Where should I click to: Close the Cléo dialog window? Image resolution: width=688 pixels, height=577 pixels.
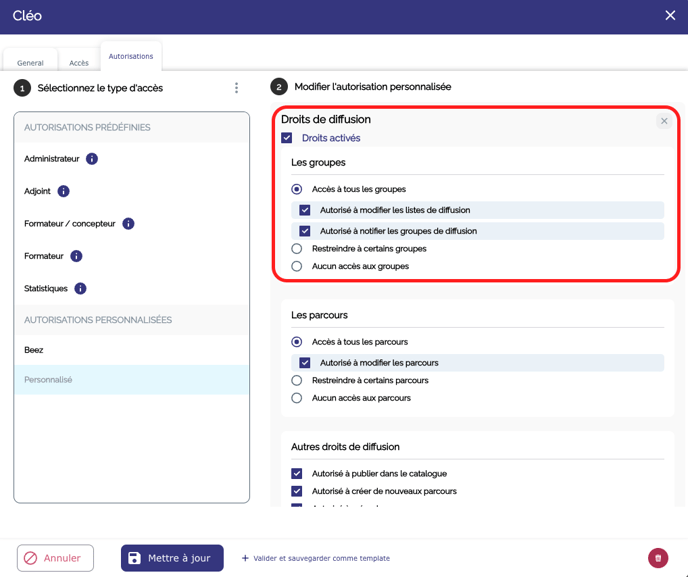click(x=670, y=16)
